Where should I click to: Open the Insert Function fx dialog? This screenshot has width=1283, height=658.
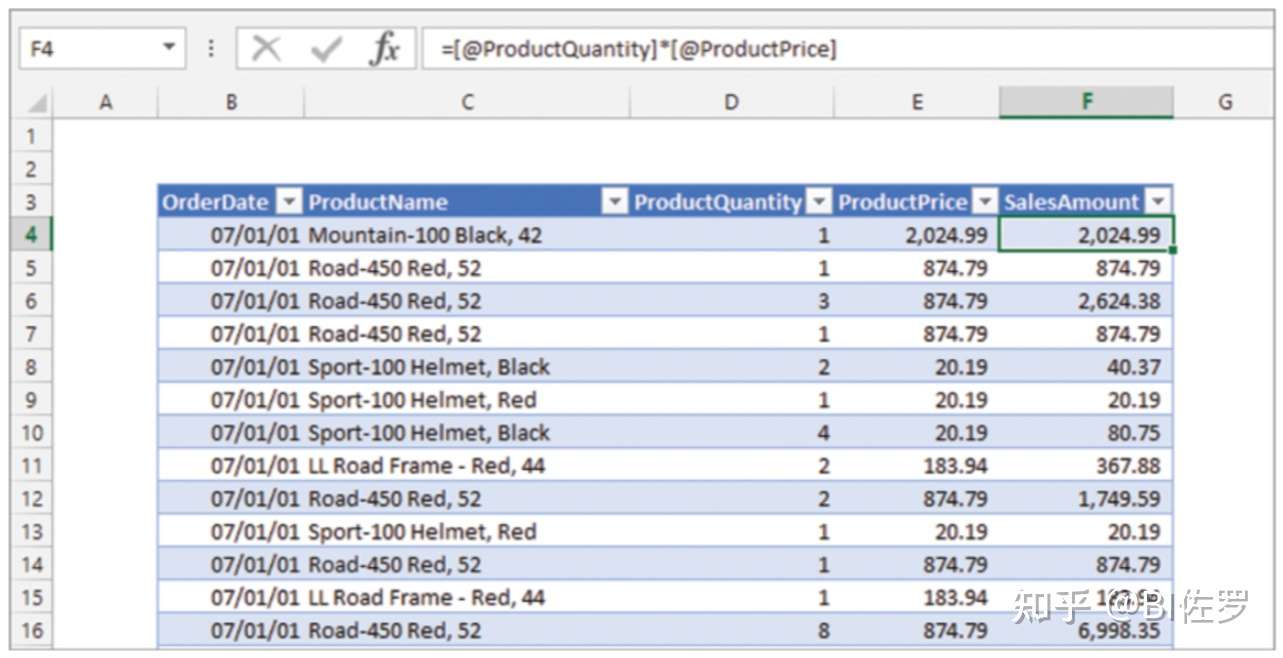tap(384, 48)
